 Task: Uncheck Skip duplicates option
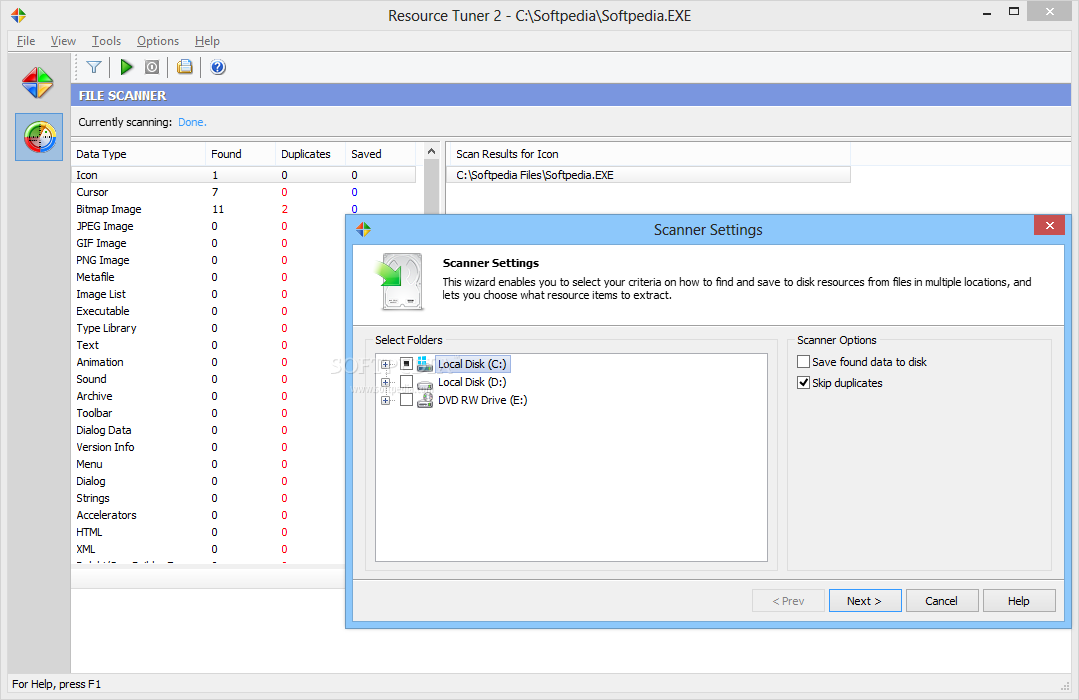coord(804,383)
